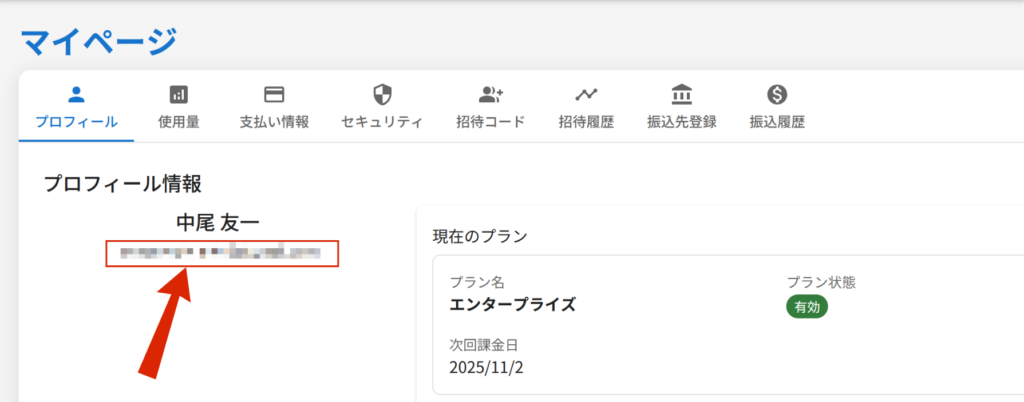
Task: Open the 振込先登録 tab label
Action: click(682, 123)
